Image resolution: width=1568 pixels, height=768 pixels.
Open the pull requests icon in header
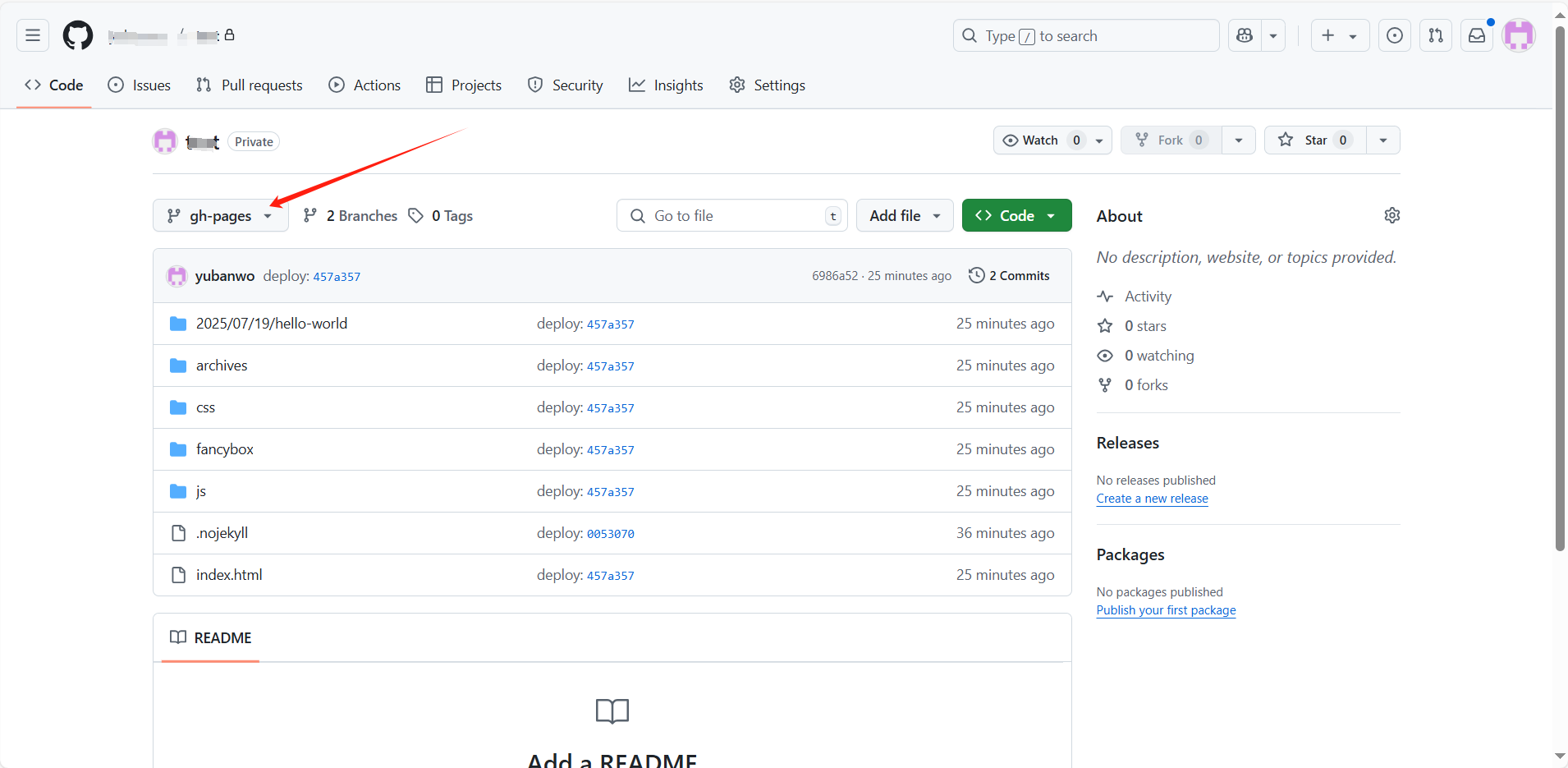(1436, 35)
